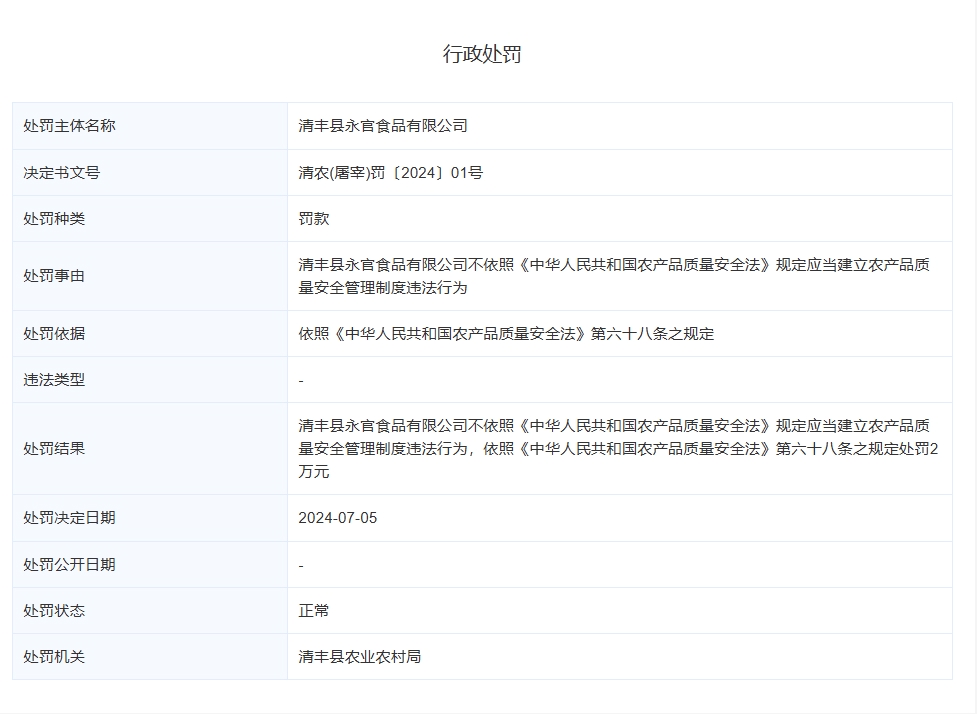Click the 处罚结果 text ending 处罚2万元

point(618,449)
